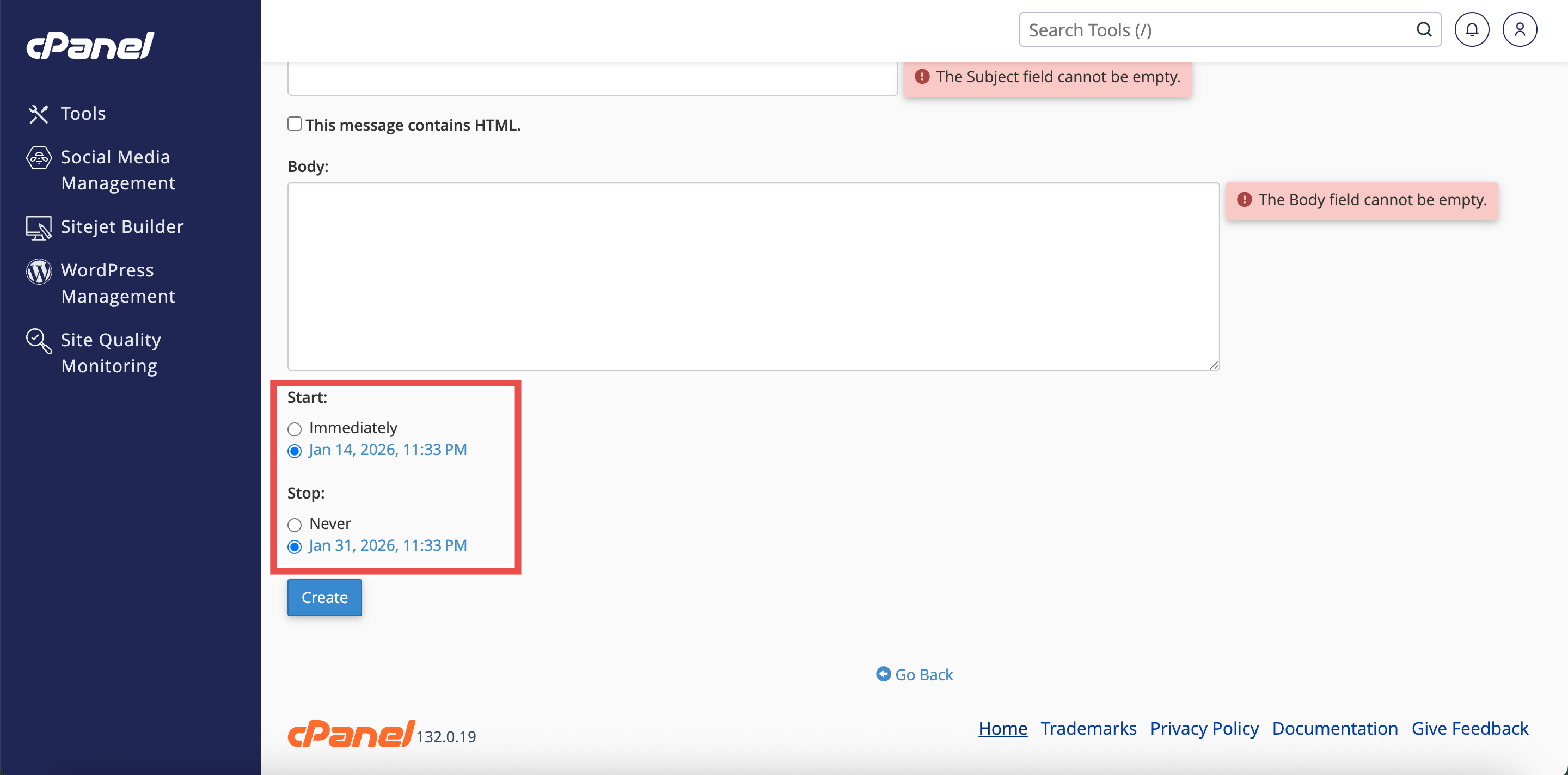This screenshot has height=775, width=1568.
Task: Click the Go Back link
Action: click(x=915, y=675)
